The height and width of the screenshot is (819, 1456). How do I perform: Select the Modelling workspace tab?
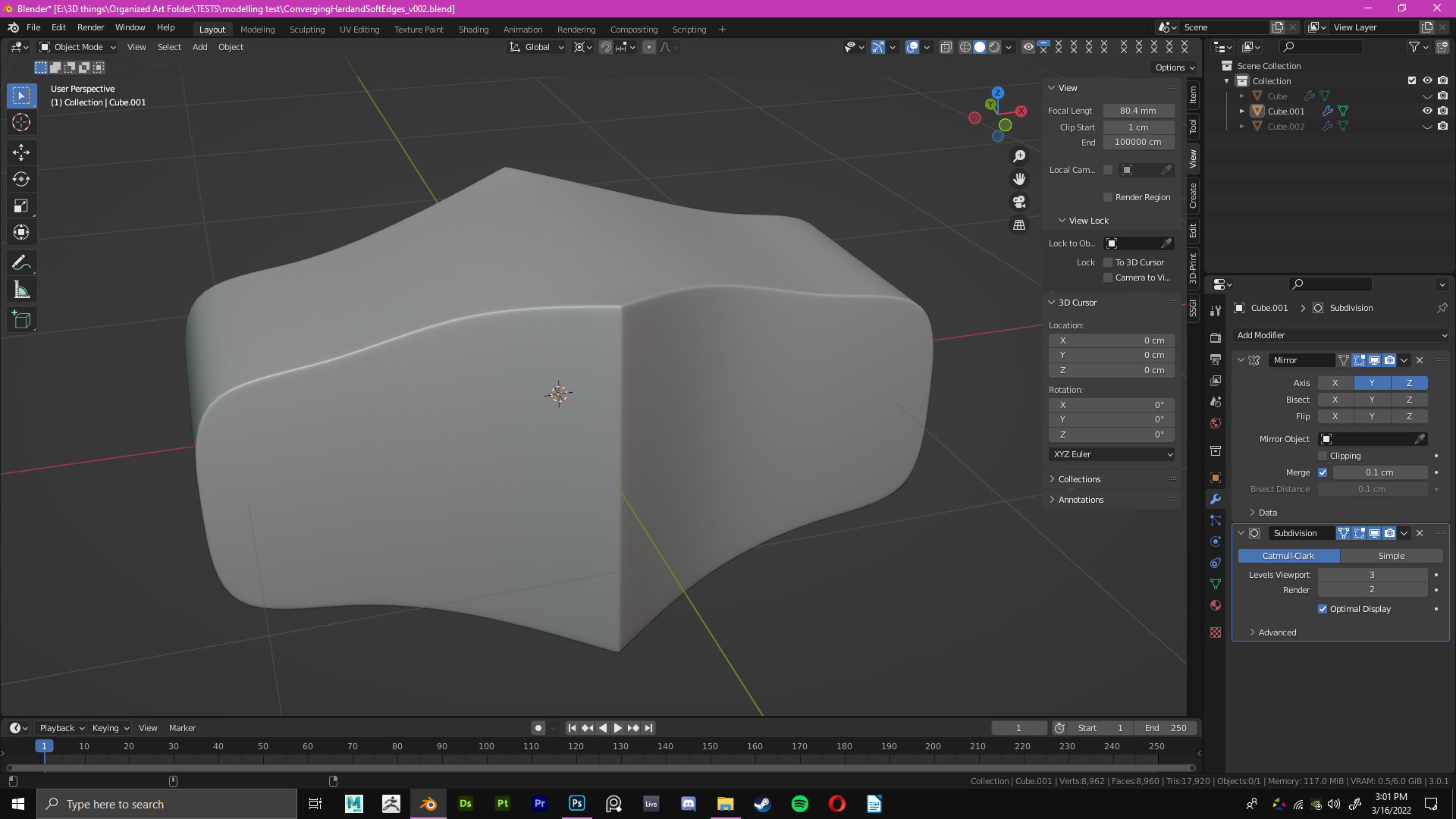[x=257, y=29]
